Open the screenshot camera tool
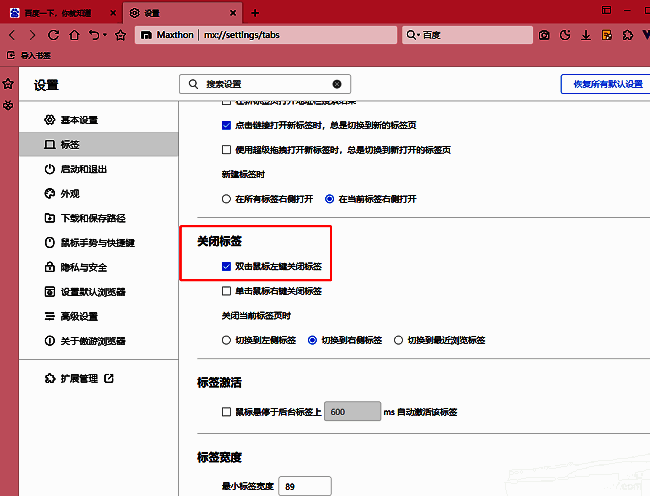Screen dimensions: 650x496 545,35
